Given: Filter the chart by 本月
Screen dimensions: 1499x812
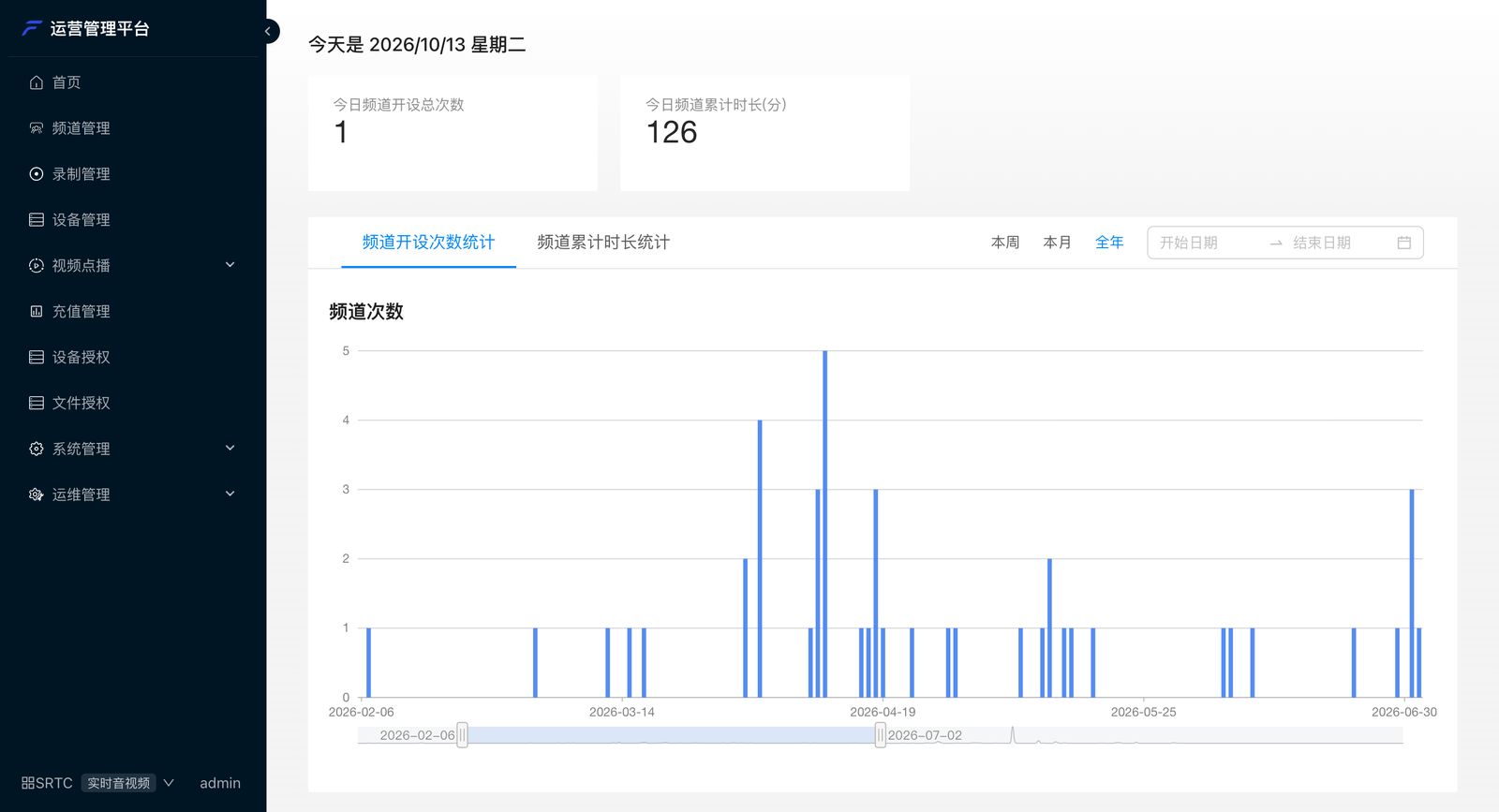Looking at the screenshot, I should coord(1058,243).
